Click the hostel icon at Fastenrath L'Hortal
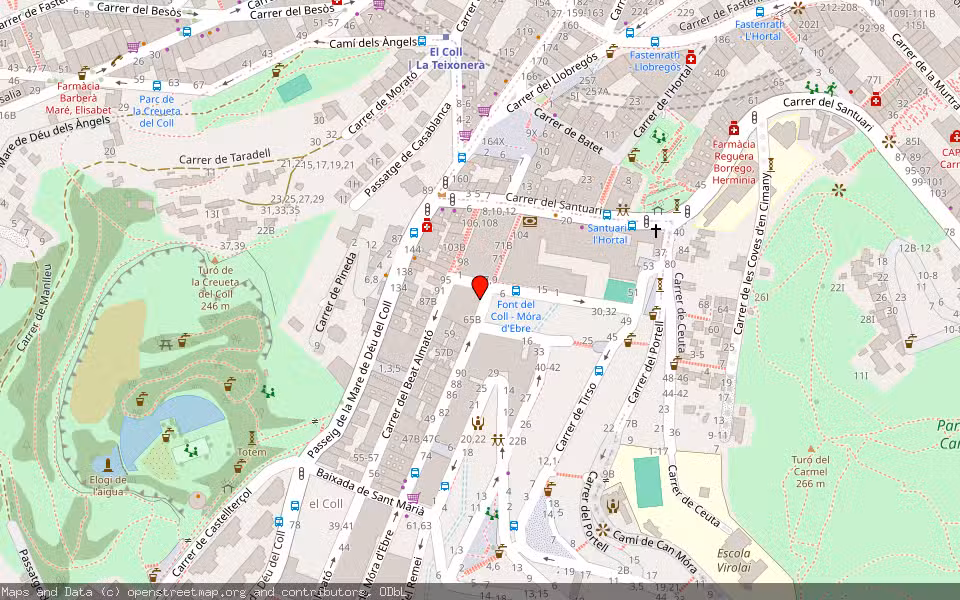The width and height of the screenshot is (960, 600). click(760, 11)
